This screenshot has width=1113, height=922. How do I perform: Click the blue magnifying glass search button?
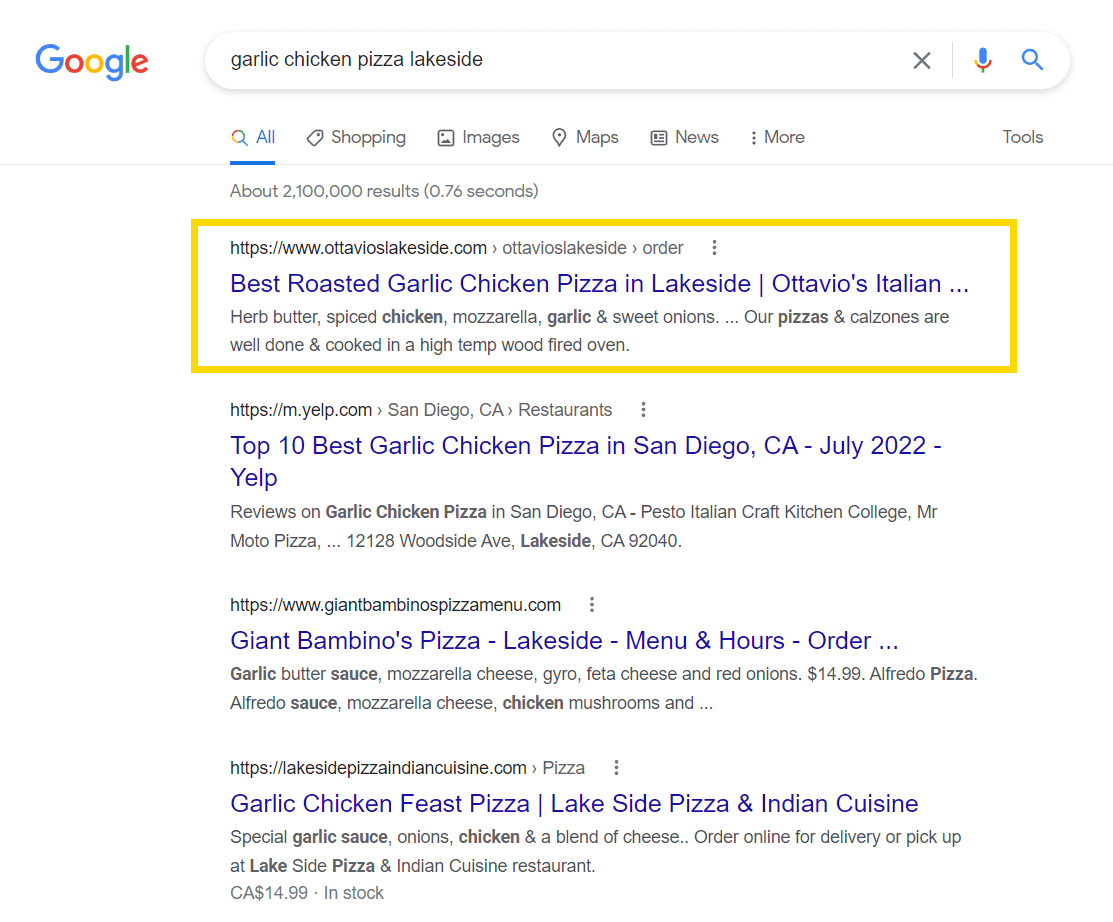(x=1032, y=60)
